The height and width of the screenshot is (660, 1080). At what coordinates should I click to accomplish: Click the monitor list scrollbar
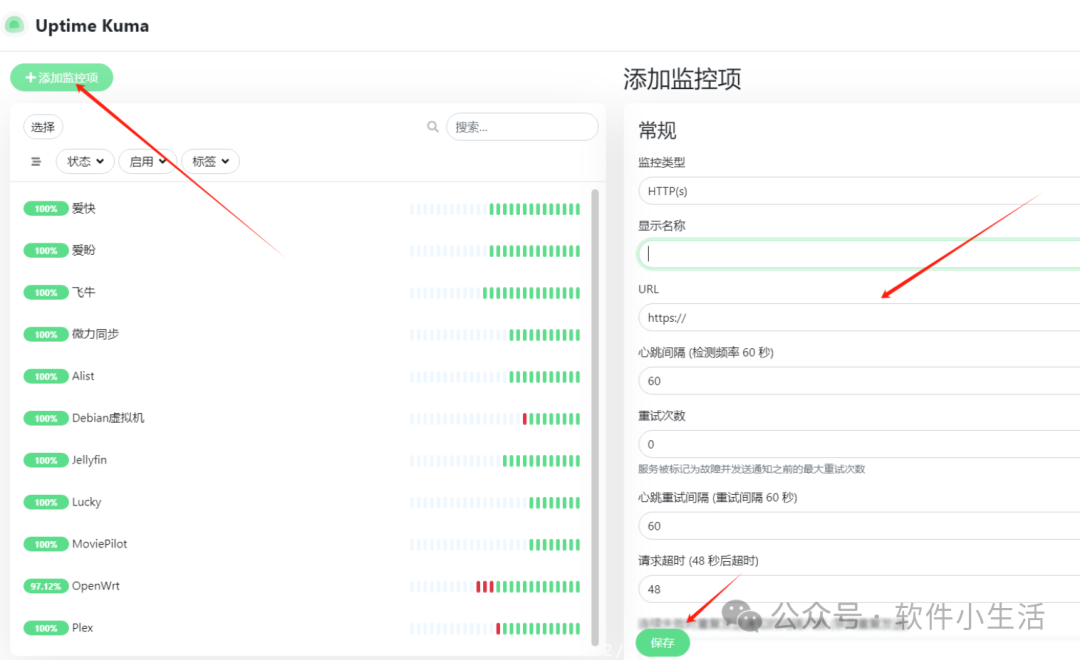click(x=595, y=417)
